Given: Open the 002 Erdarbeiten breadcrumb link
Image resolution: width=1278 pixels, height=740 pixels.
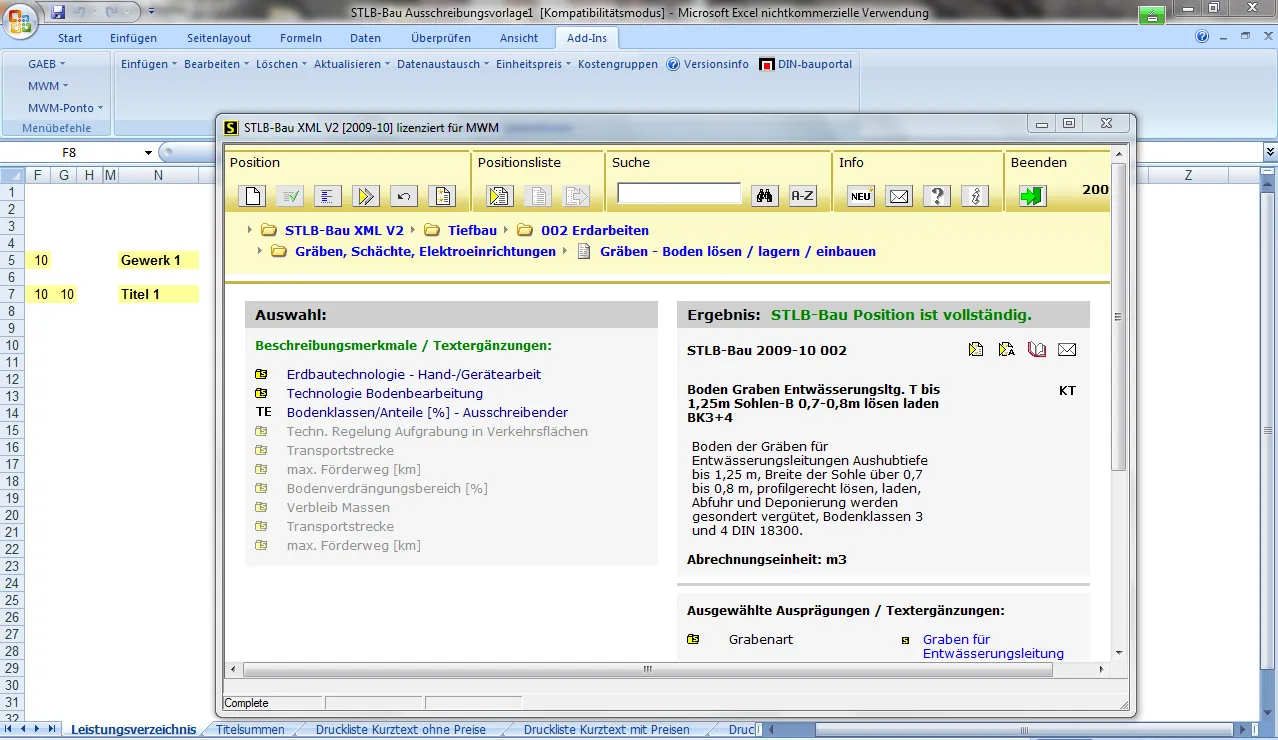Looking at the screenshot, I should point(595,230).
